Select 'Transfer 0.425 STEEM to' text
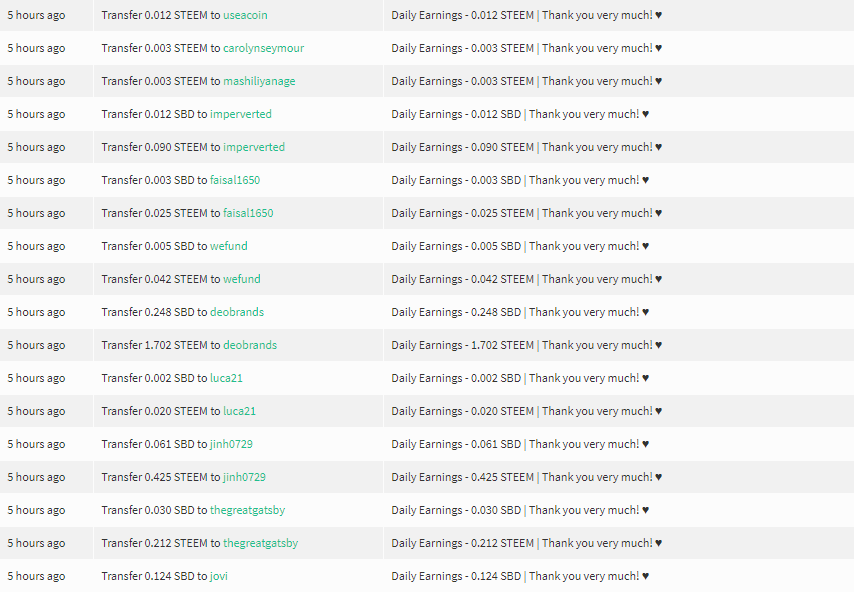 pos(161,477)
